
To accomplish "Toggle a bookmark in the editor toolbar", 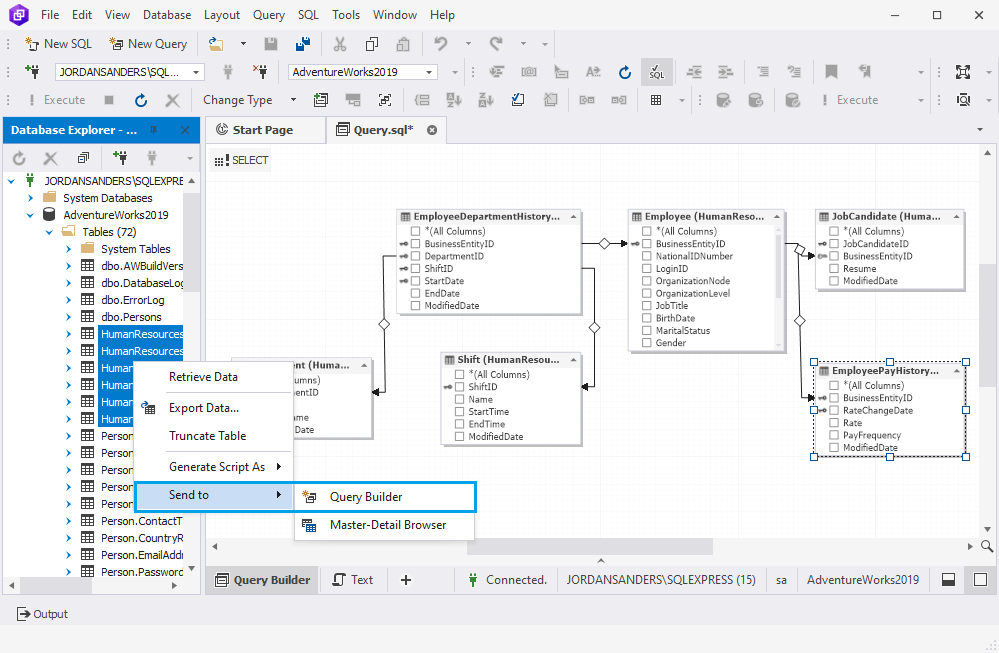I will click(x=833, y=72).
